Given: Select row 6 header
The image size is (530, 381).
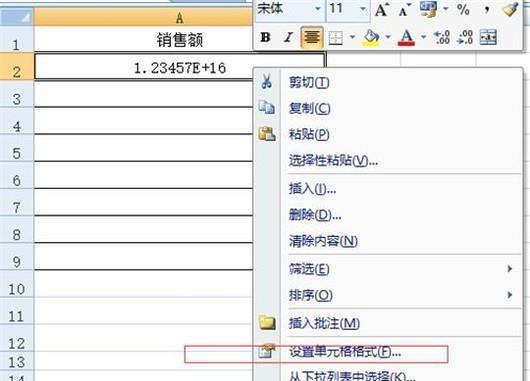Looking at the screenshot, I should click(17, 175).
